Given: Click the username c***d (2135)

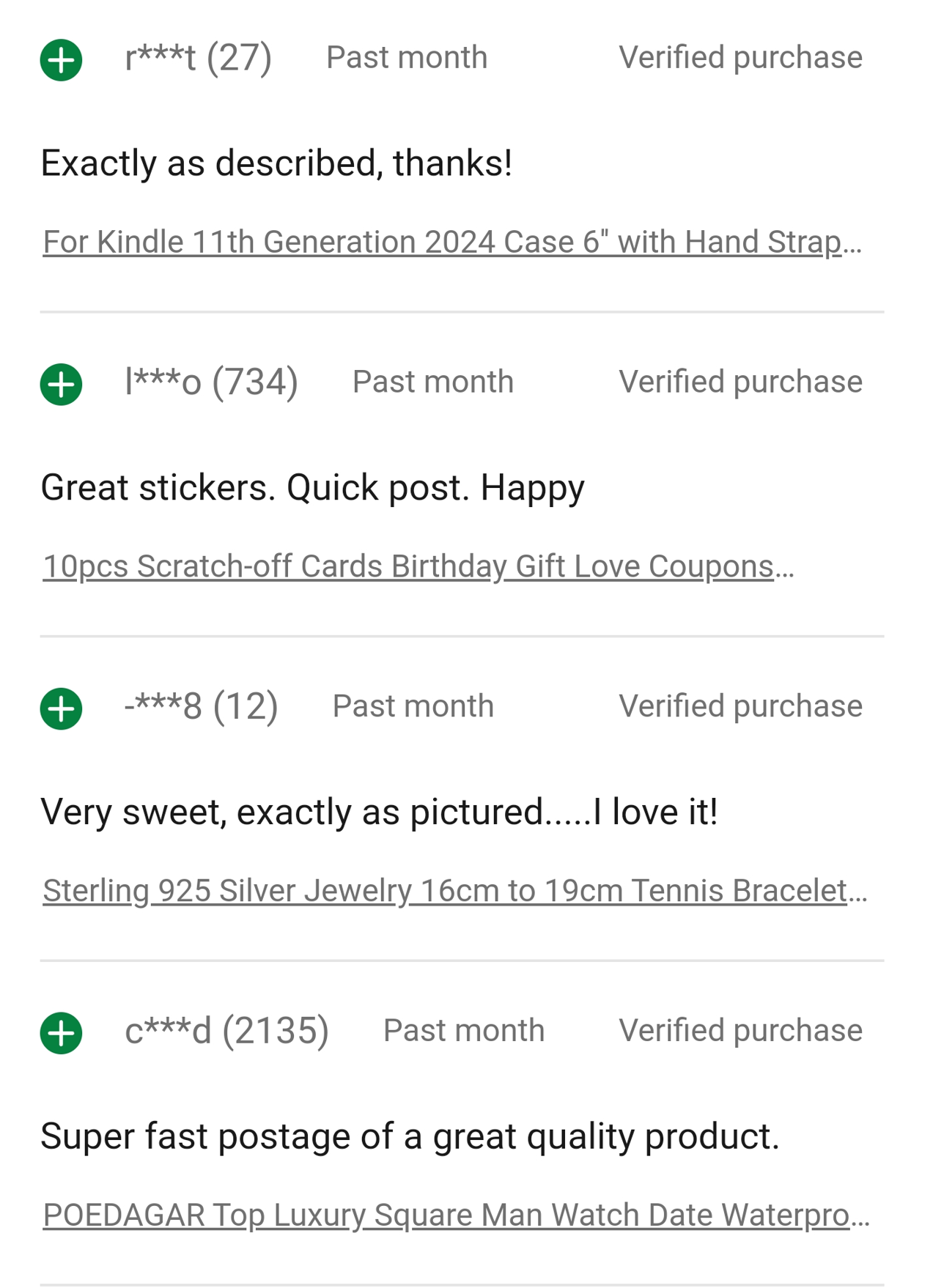Looking at the screenshot, I should click(x=226, y=1031).
